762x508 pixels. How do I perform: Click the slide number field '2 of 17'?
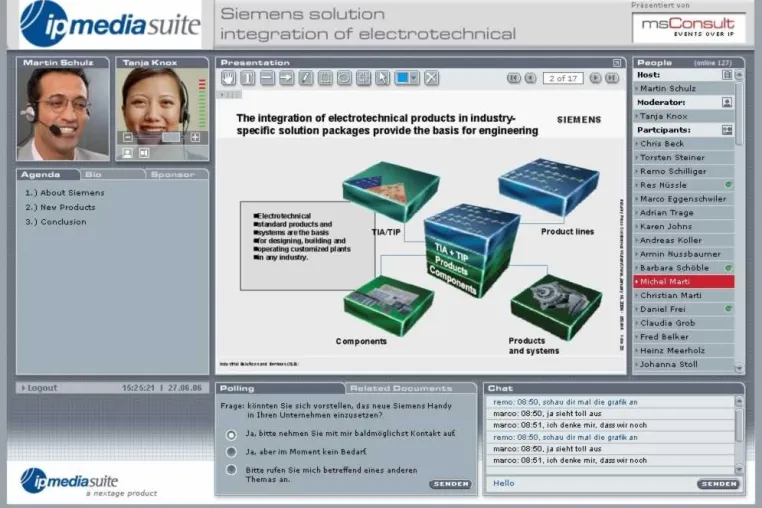tap(563, 78)
